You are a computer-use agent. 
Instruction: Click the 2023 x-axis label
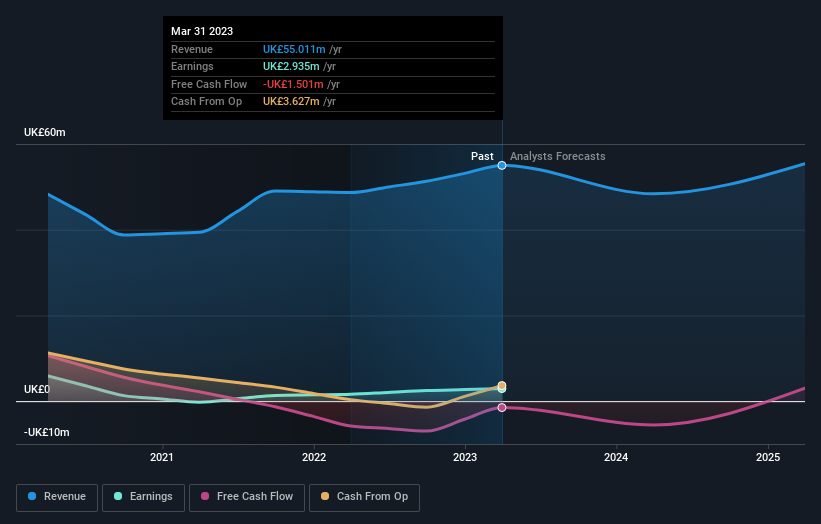tap(465, 458)
